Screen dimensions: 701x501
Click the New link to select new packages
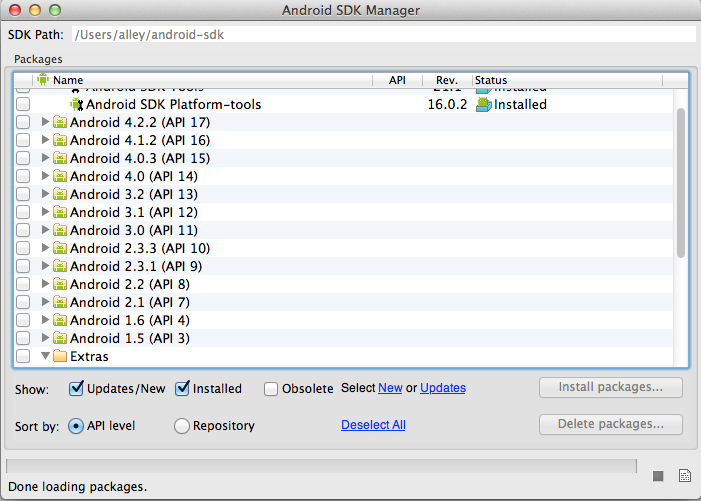pos(390,388)
